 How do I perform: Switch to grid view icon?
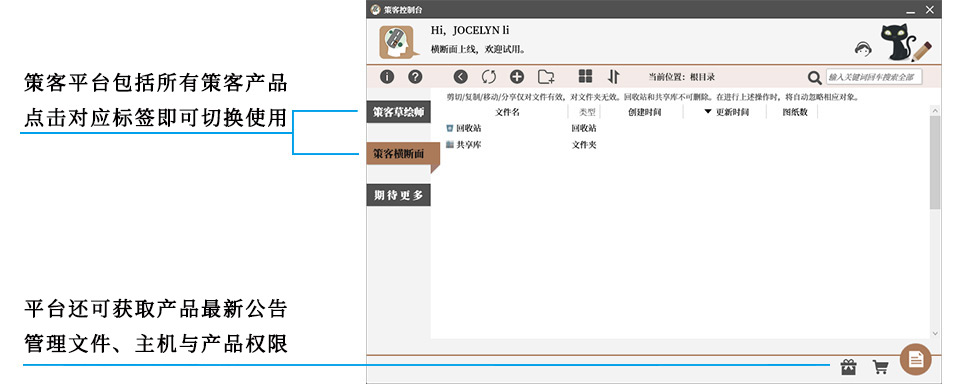click(585, 76)
